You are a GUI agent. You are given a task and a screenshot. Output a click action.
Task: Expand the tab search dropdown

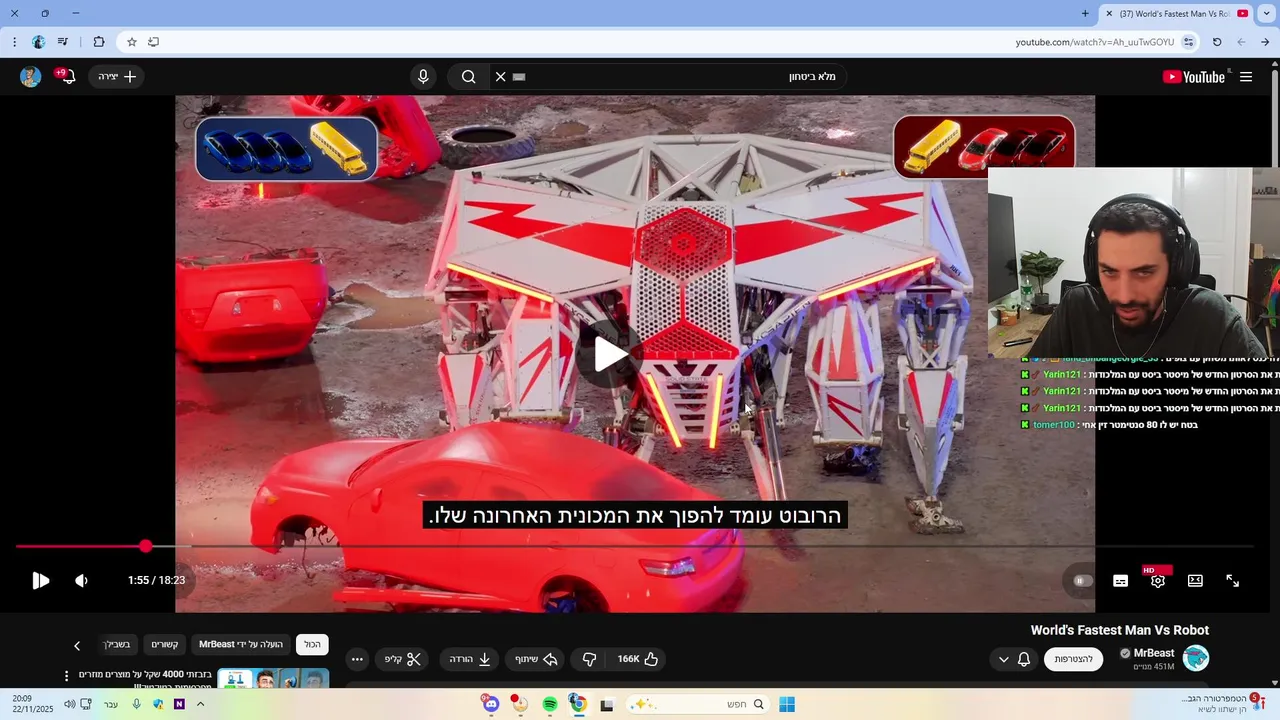1266,13
